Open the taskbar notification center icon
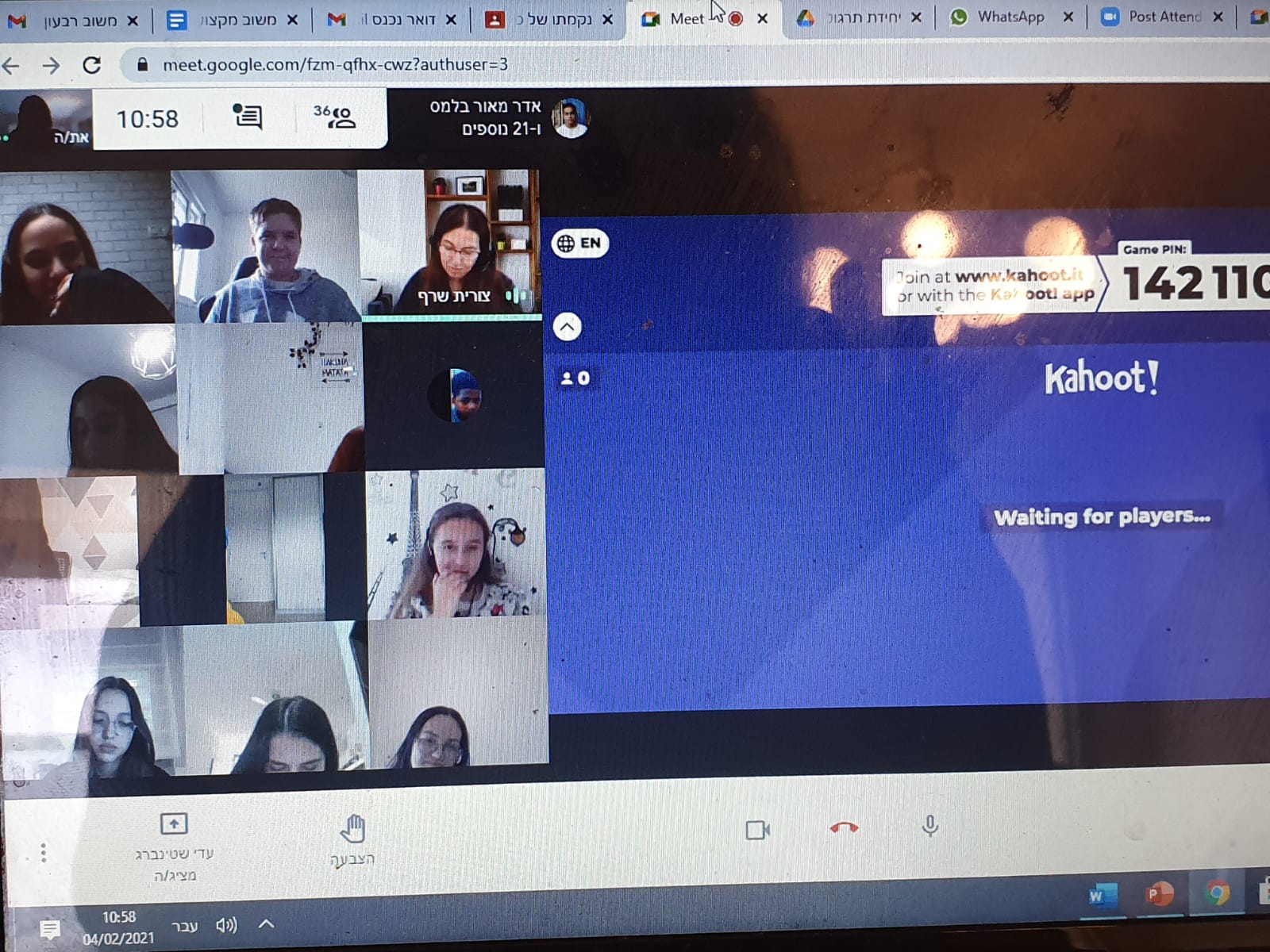 (49, 929)
